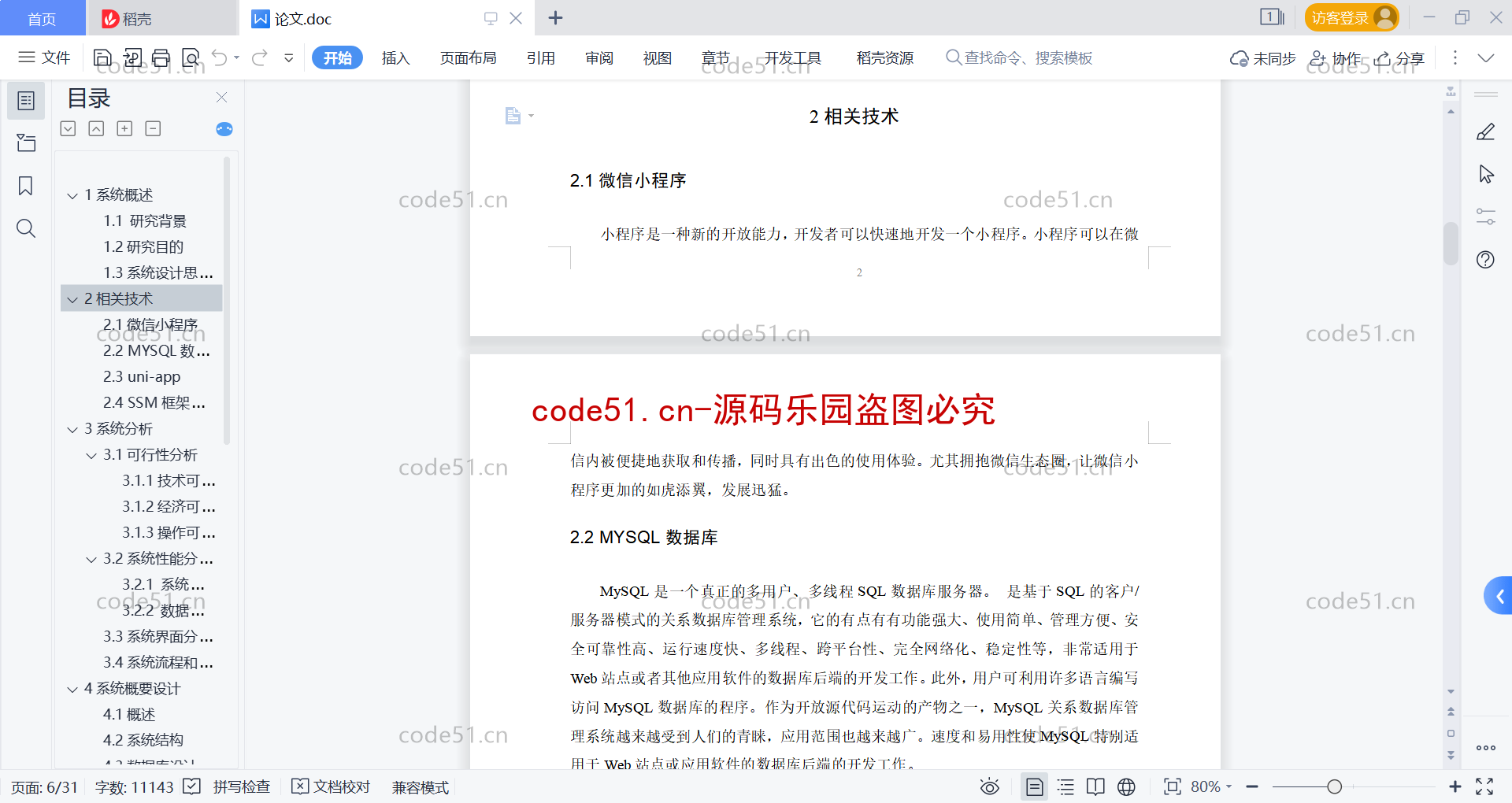Collapse the '3.1 可行性分析' outline node

(91, 455)
